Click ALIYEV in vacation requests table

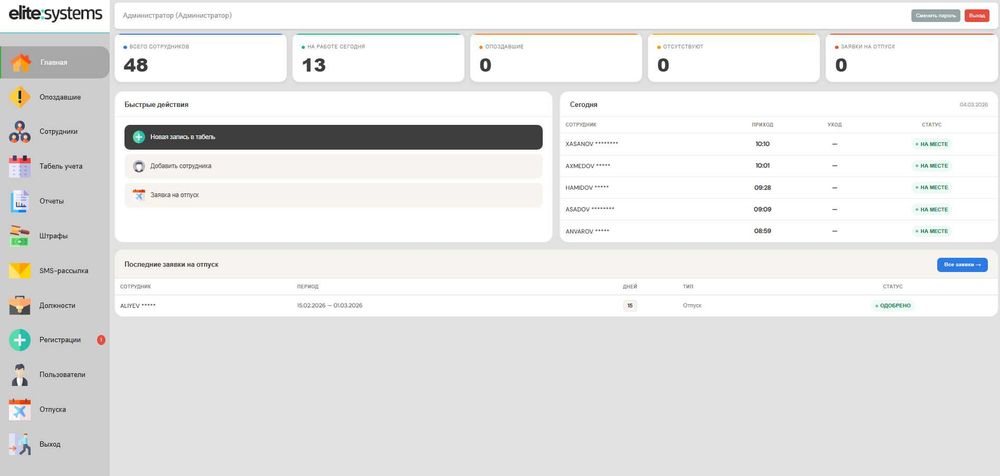click(138, 306)
